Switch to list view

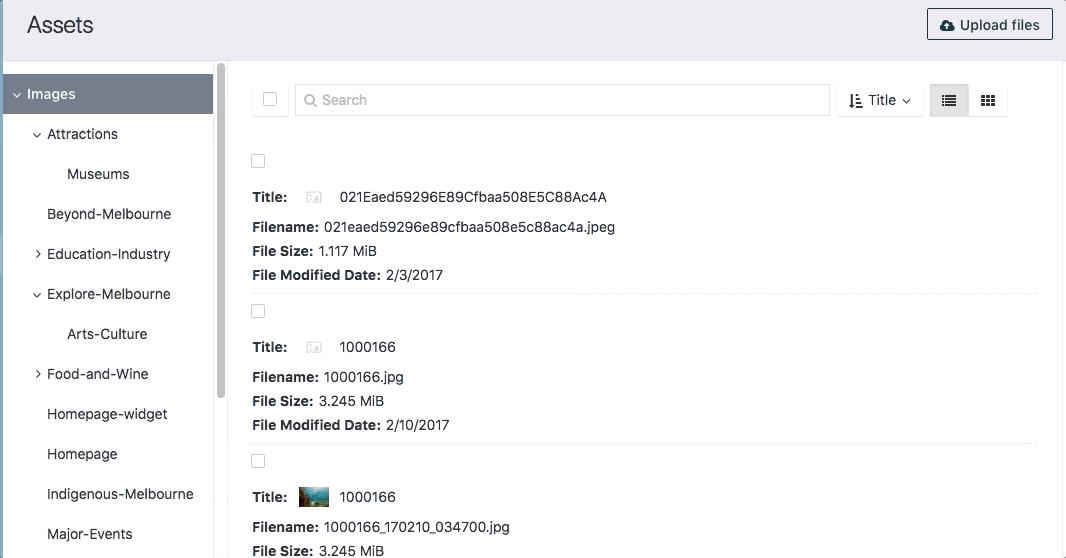click(x=948, y=100)
